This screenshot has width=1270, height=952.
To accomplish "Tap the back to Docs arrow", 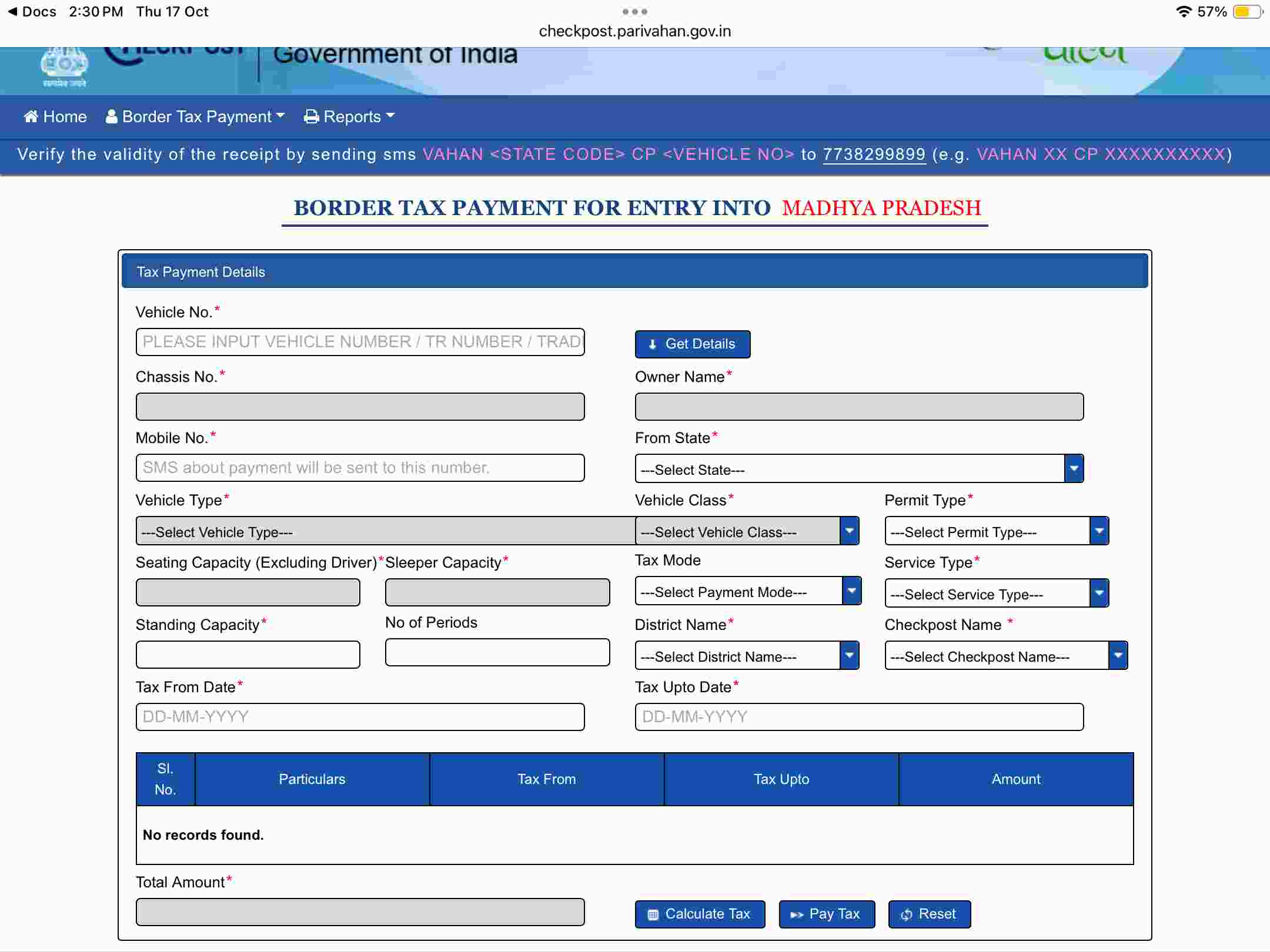I will coord(13,11).
